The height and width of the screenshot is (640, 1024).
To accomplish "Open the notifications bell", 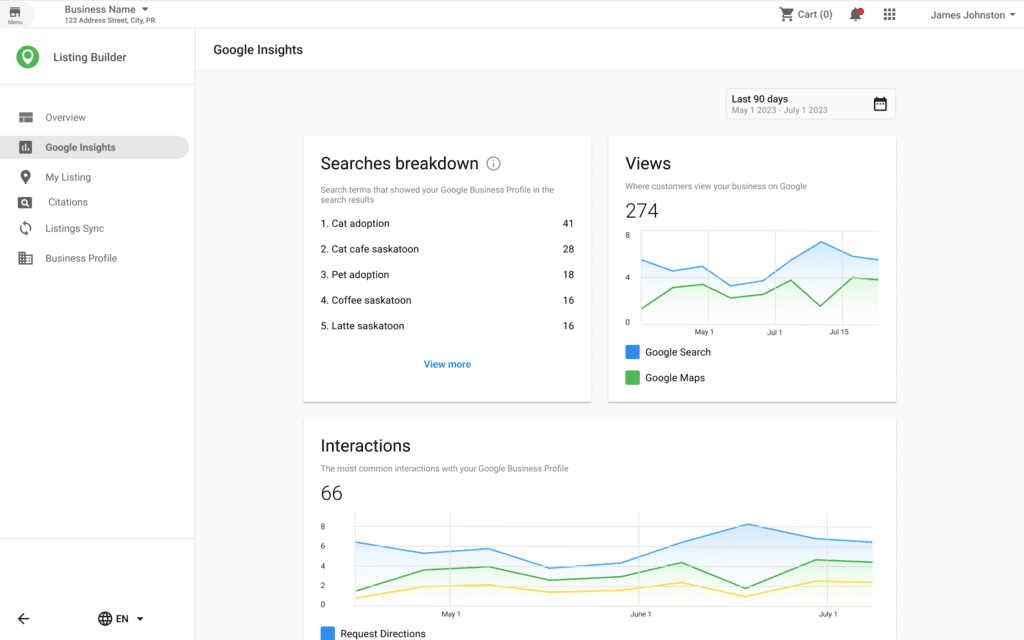I will pos(855,14).
